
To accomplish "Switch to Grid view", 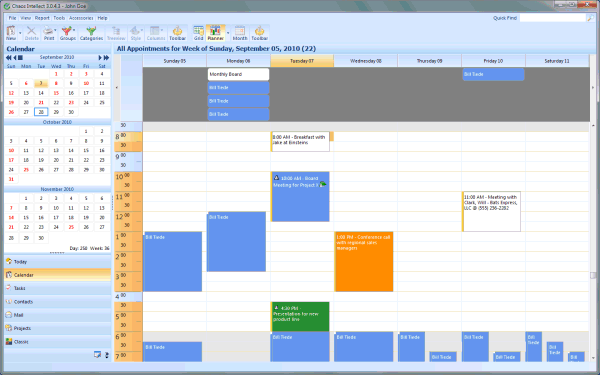I will (x=198, y=33).
